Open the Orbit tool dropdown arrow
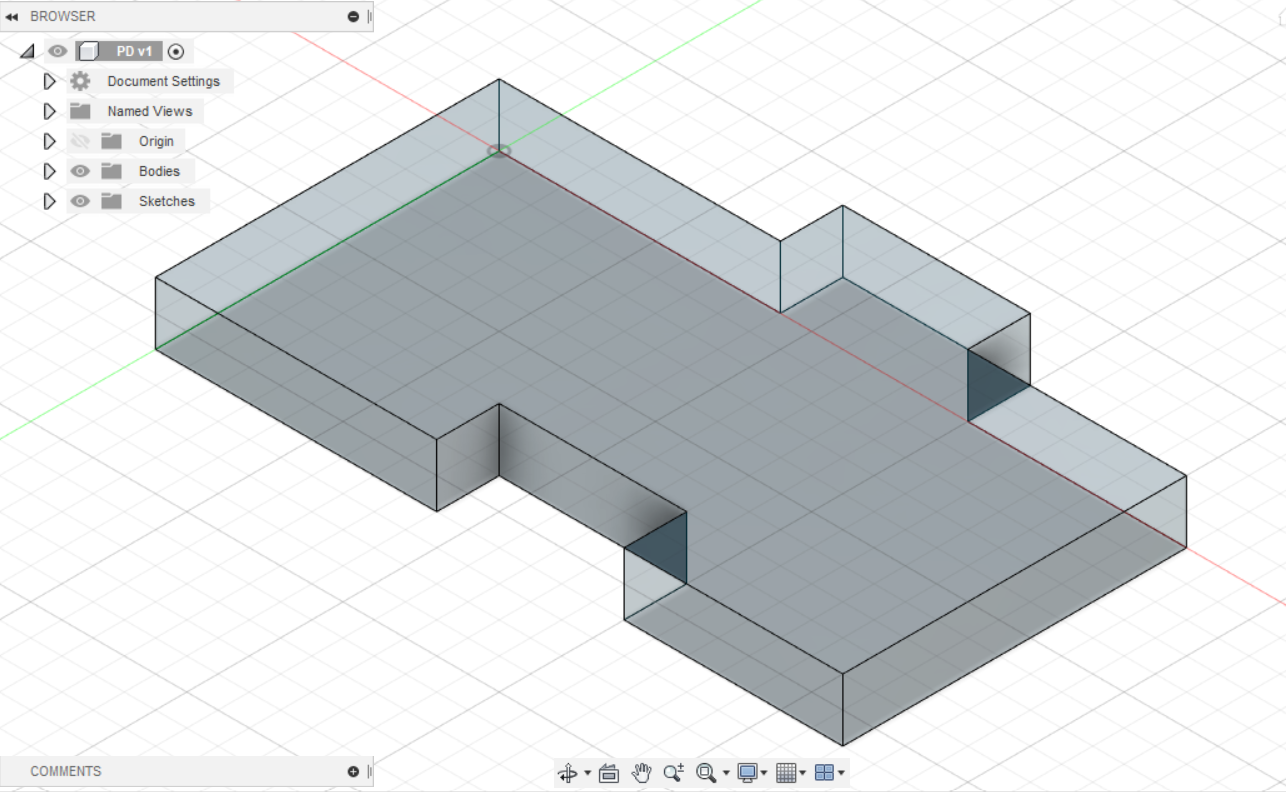 pos(587,773)
